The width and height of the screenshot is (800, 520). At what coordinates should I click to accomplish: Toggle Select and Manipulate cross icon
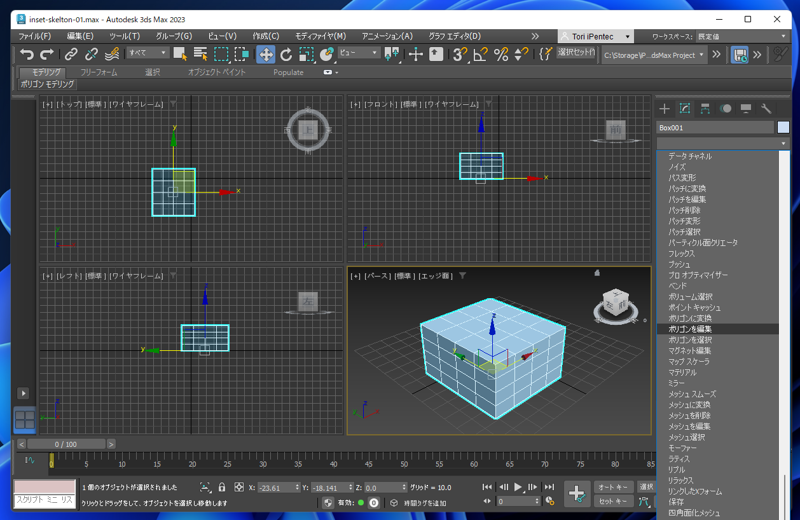pyautogui.click(x=416, y=54)
